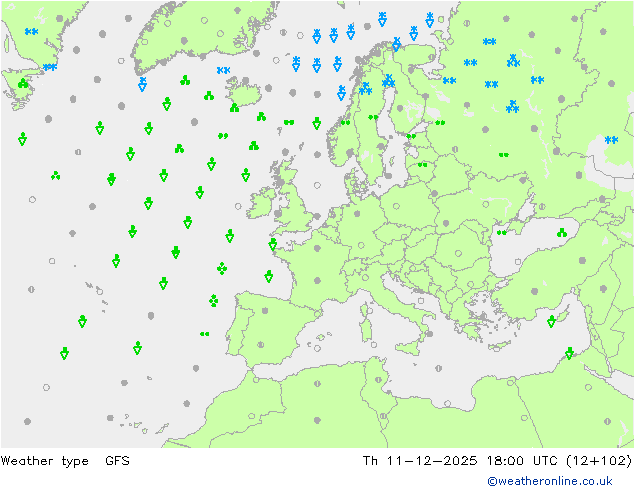Select the '(12+102)' forecast offset text
The height and width of the screenshot is (490, 634).
point(599,460)
